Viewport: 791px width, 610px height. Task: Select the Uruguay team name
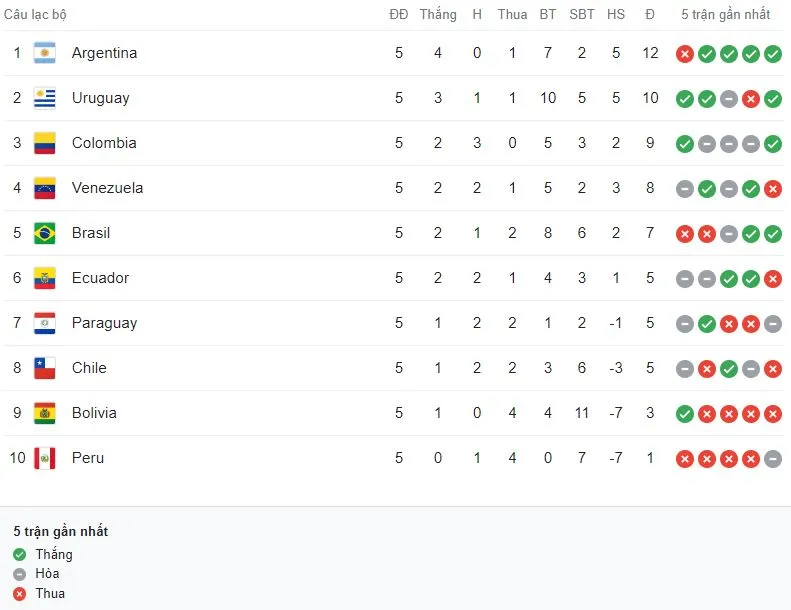click(100, 98)
